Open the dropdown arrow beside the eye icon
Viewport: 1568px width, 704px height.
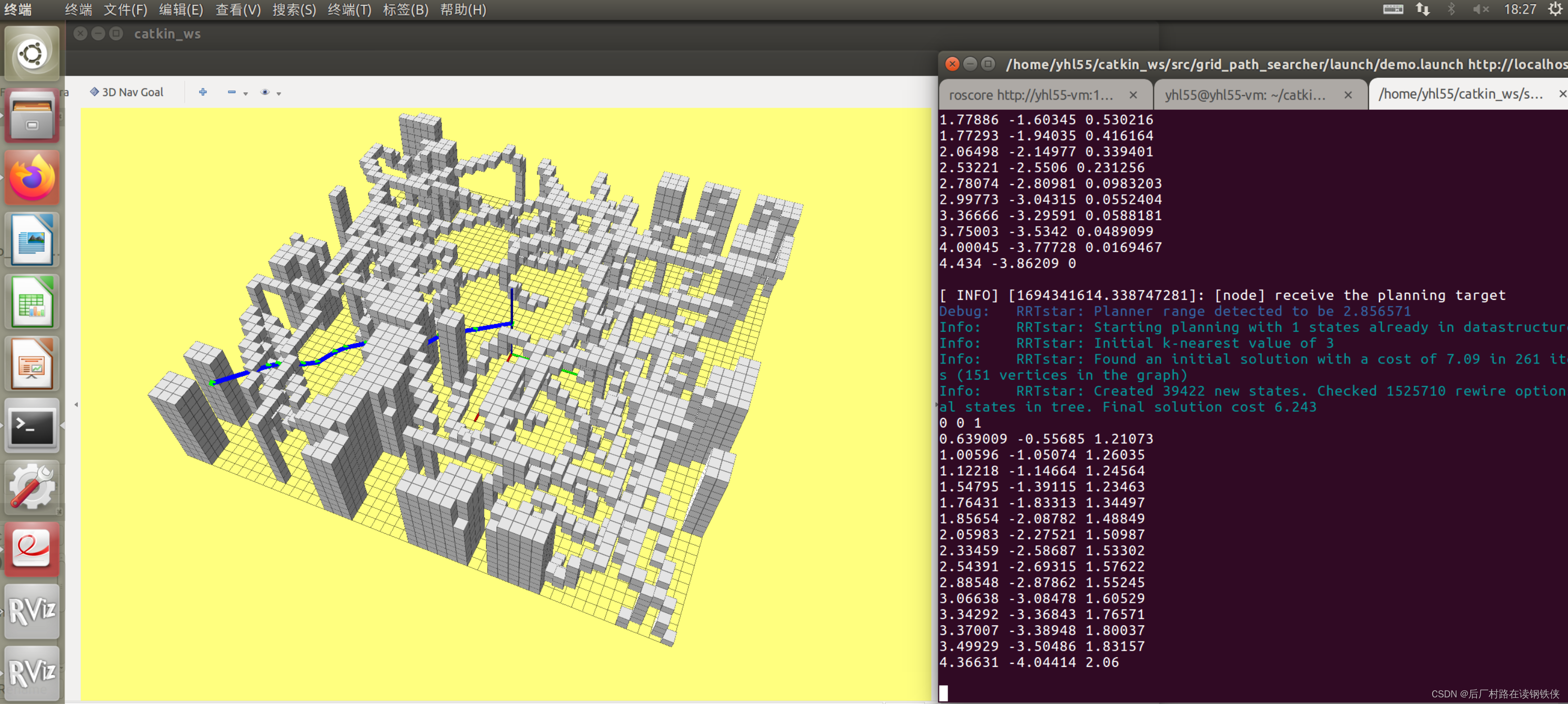(279, 94)
